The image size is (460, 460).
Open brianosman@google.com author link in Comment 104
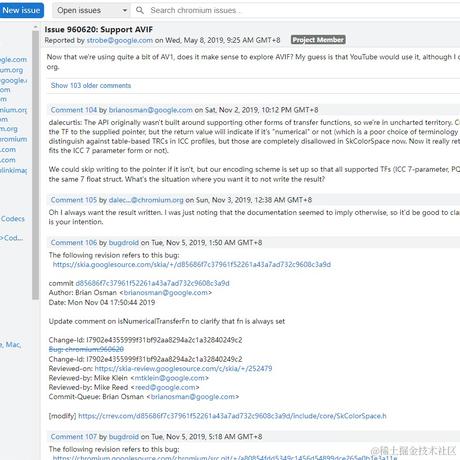click(x=151, y=110)
